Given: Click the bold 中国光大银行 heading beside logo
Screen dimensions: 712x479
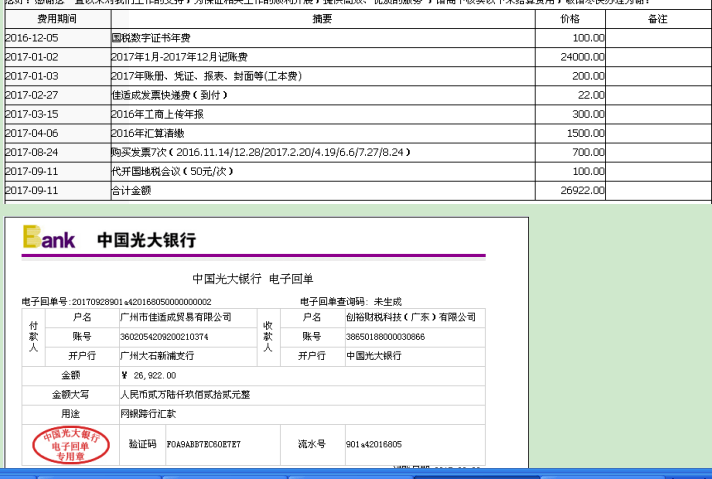Looking at the screenshot, I should 147,240.
